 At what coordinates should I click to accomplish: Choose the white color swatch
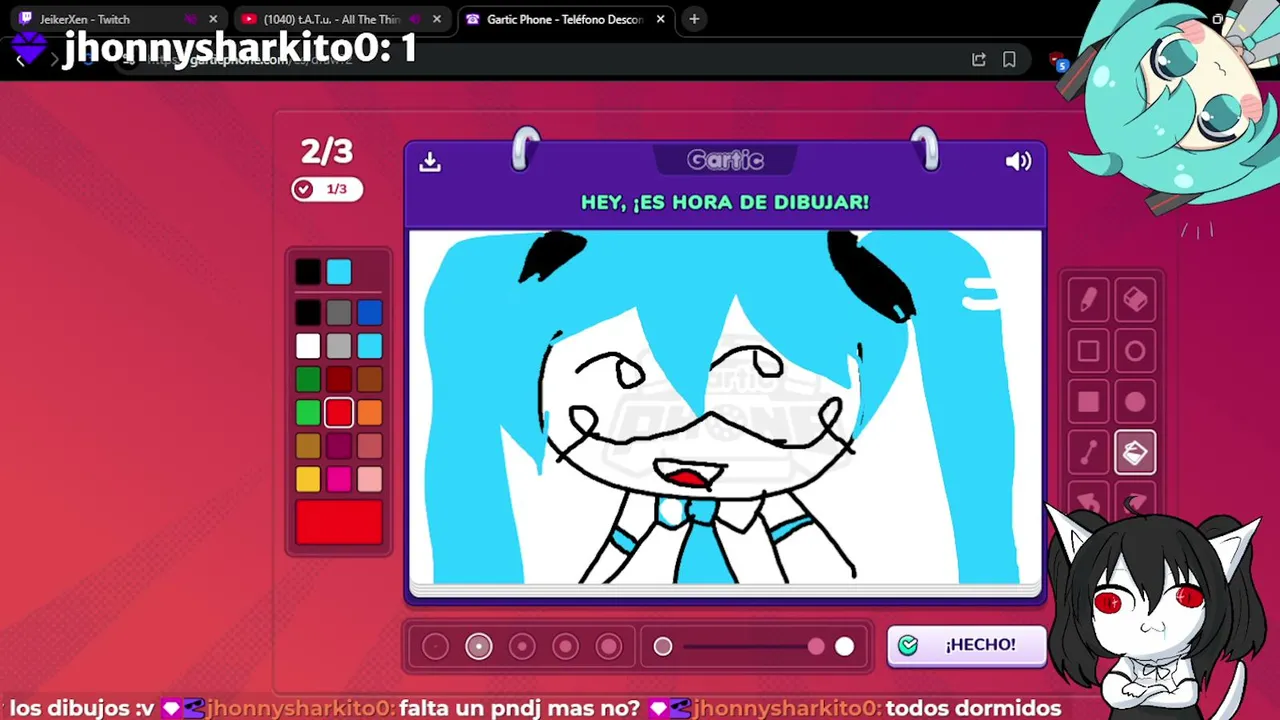(x=308, y=346)
